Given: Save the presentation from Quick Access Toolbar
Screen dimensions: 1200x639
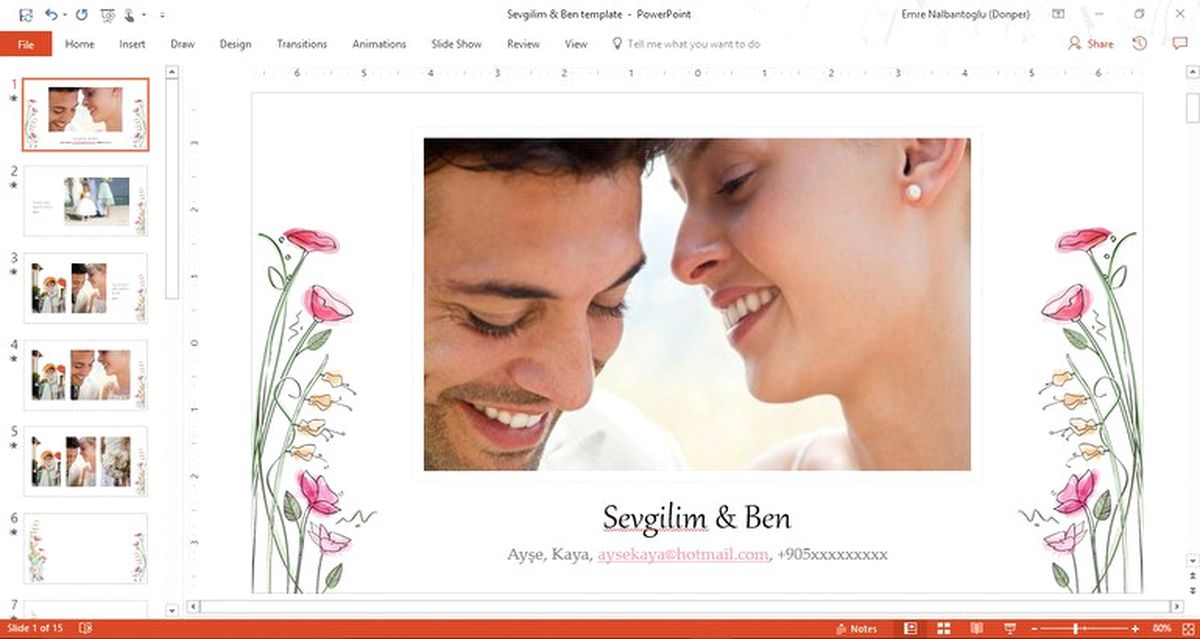Looking at the screenshot, I should coord(26,15).
